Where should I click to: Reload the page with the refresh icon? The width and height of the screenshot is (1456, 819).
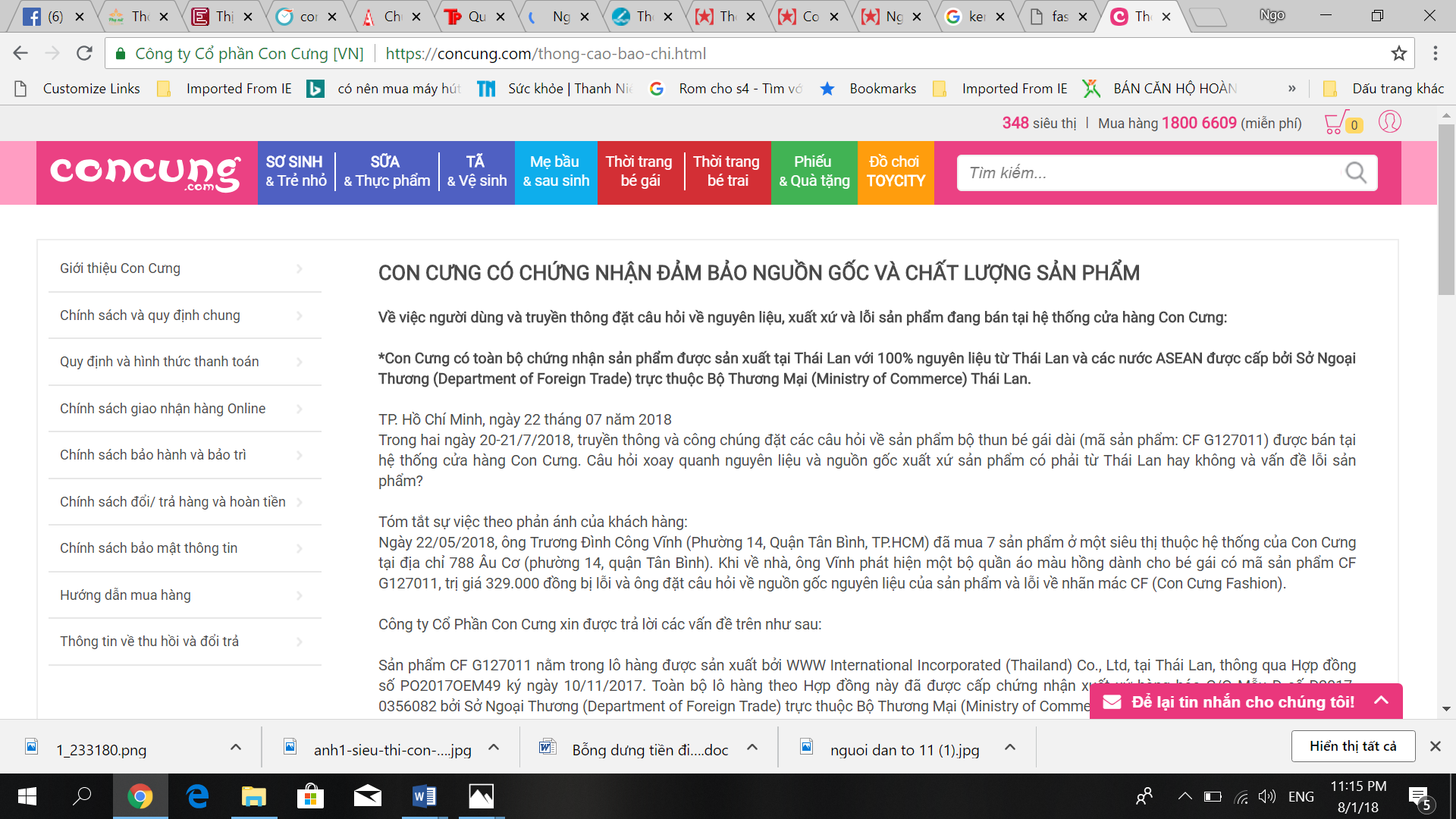click(83, 53)
